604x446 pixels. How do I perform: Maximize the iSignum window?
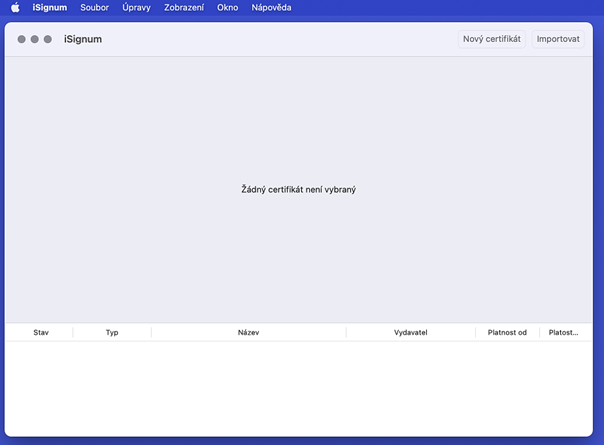point(48,39)
